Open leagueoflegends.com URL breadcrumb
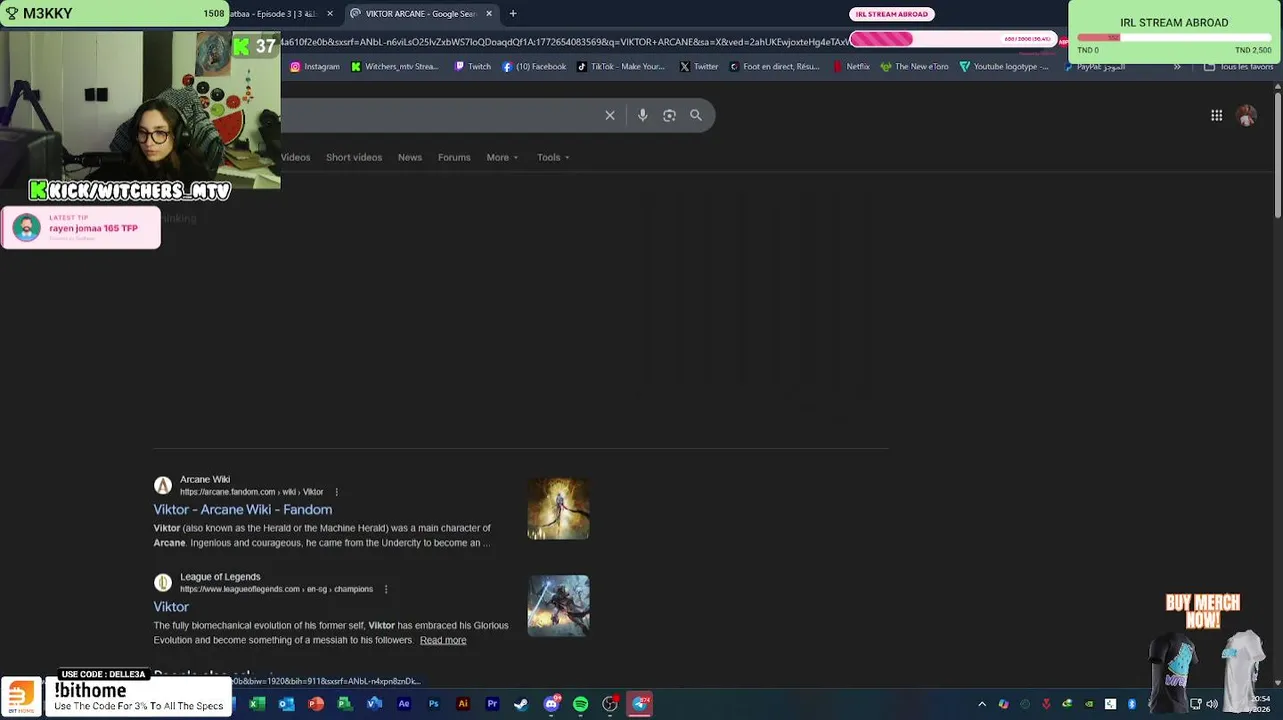 (276, 589)
